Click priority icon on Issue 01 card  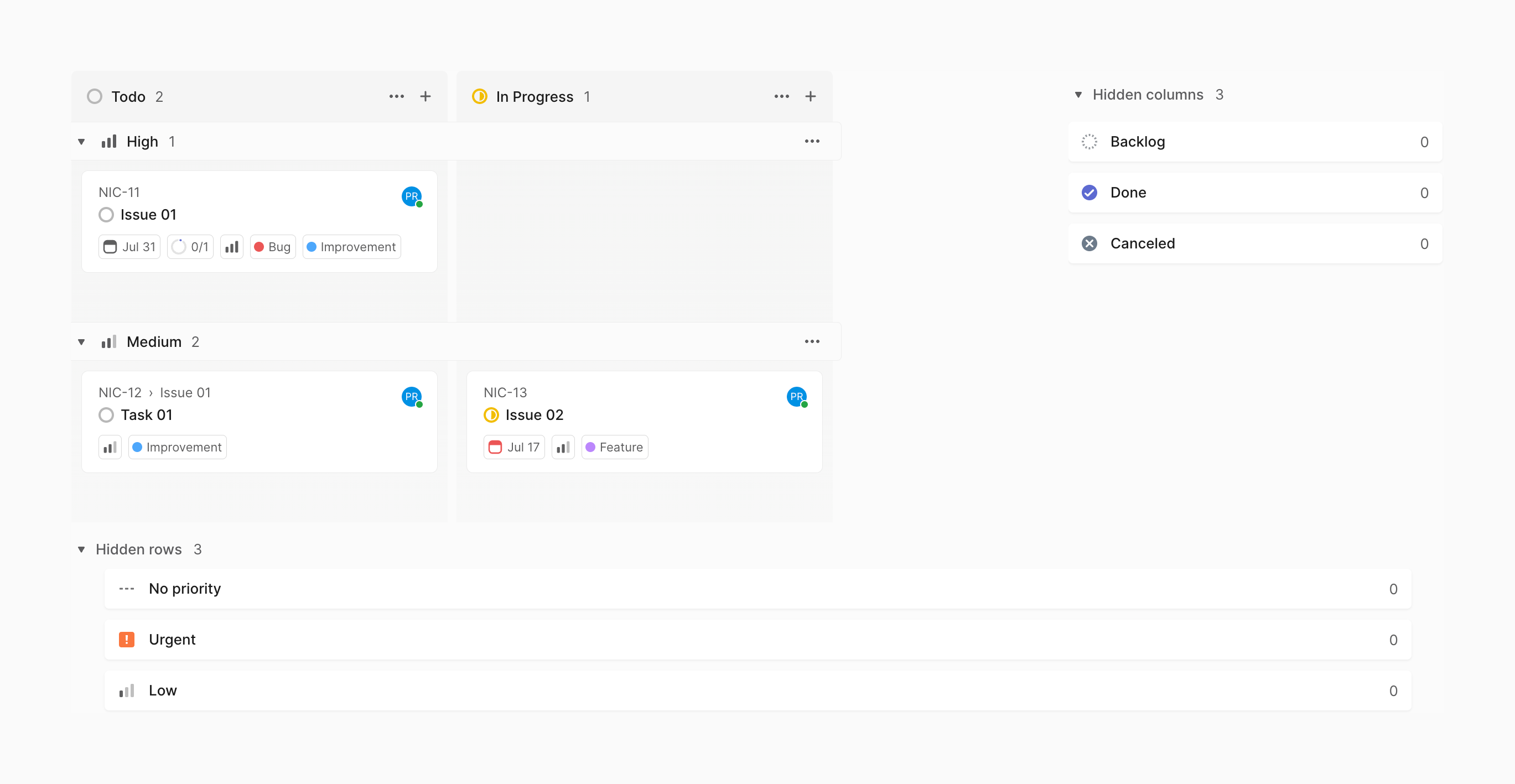[x=232, y=247]
